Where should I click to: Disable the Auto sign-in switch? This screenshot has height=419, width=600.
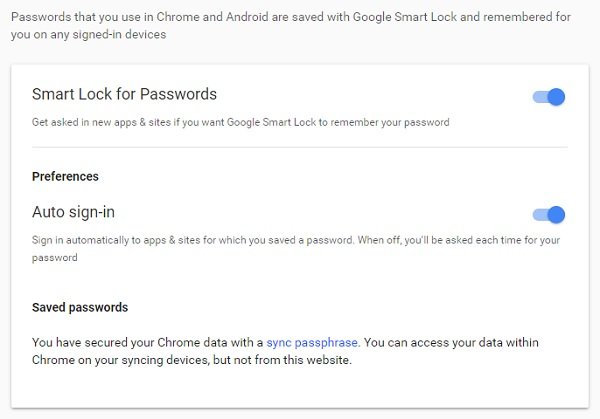point(549,214)
